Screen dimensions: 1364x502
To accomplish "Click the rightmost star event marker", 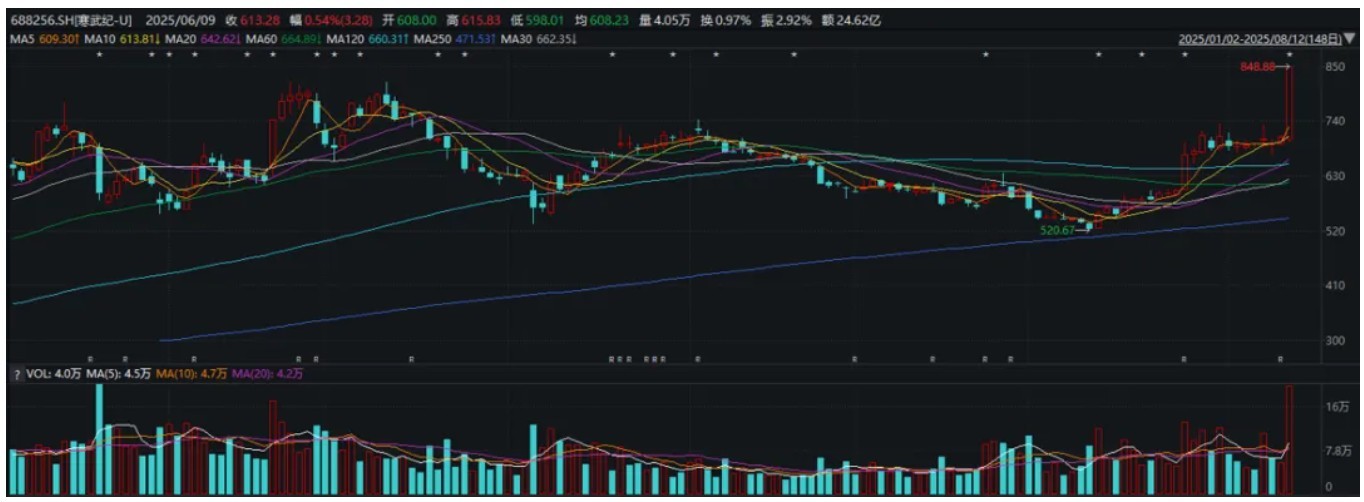I will coord(1289,55).
